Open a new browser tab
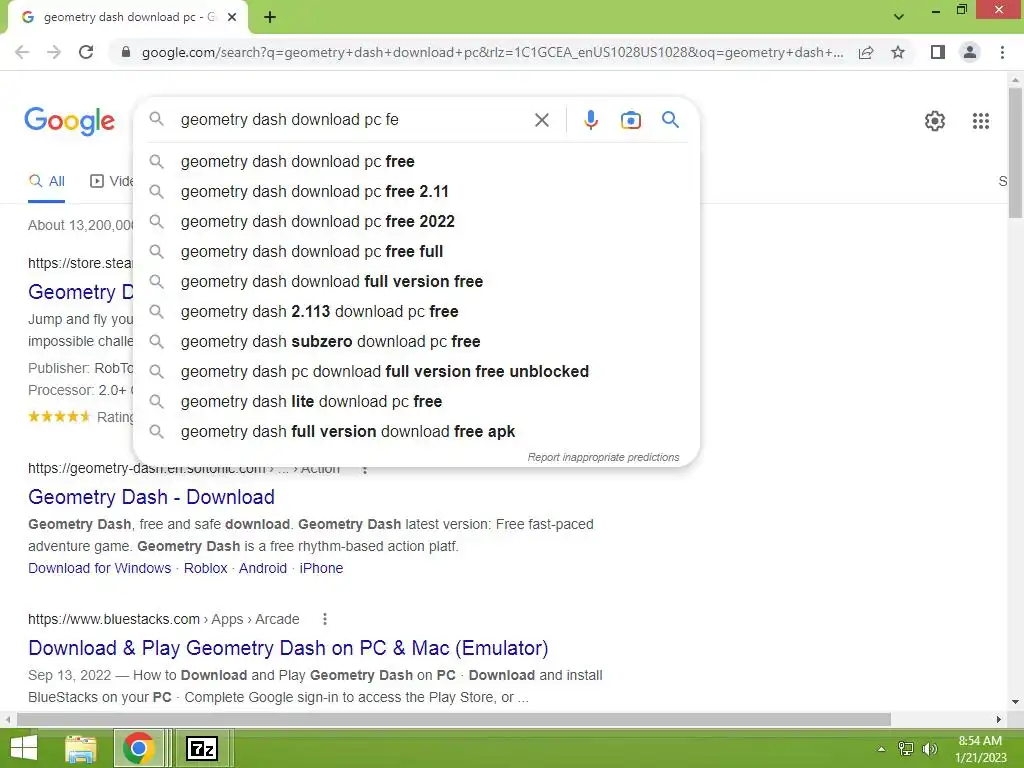Screen dimensions: 1024x768 coord(270,18)
